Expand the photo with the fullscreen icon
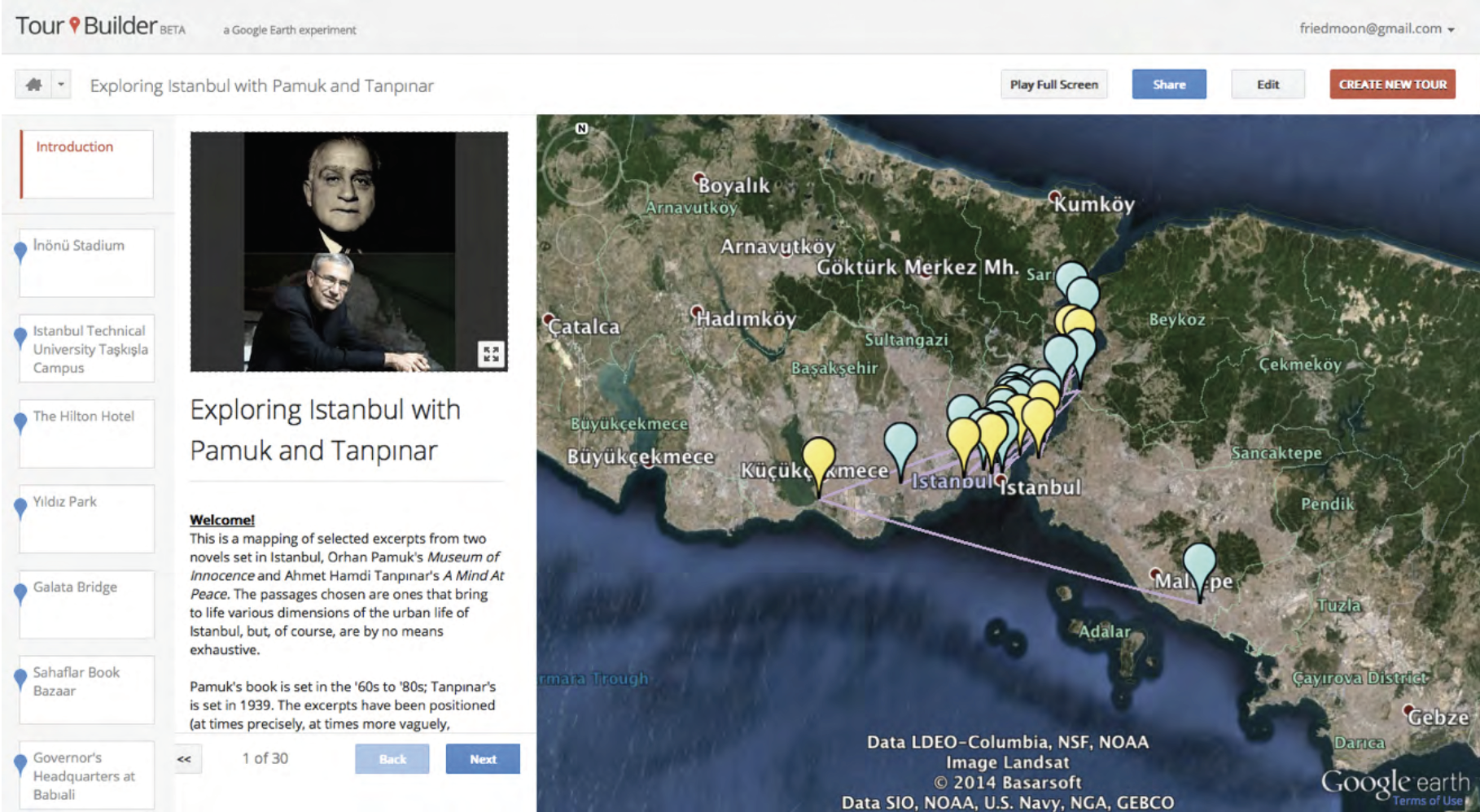Image resolution: width=1480 pixels, height=812 pixels. click(x=491, y=354)
